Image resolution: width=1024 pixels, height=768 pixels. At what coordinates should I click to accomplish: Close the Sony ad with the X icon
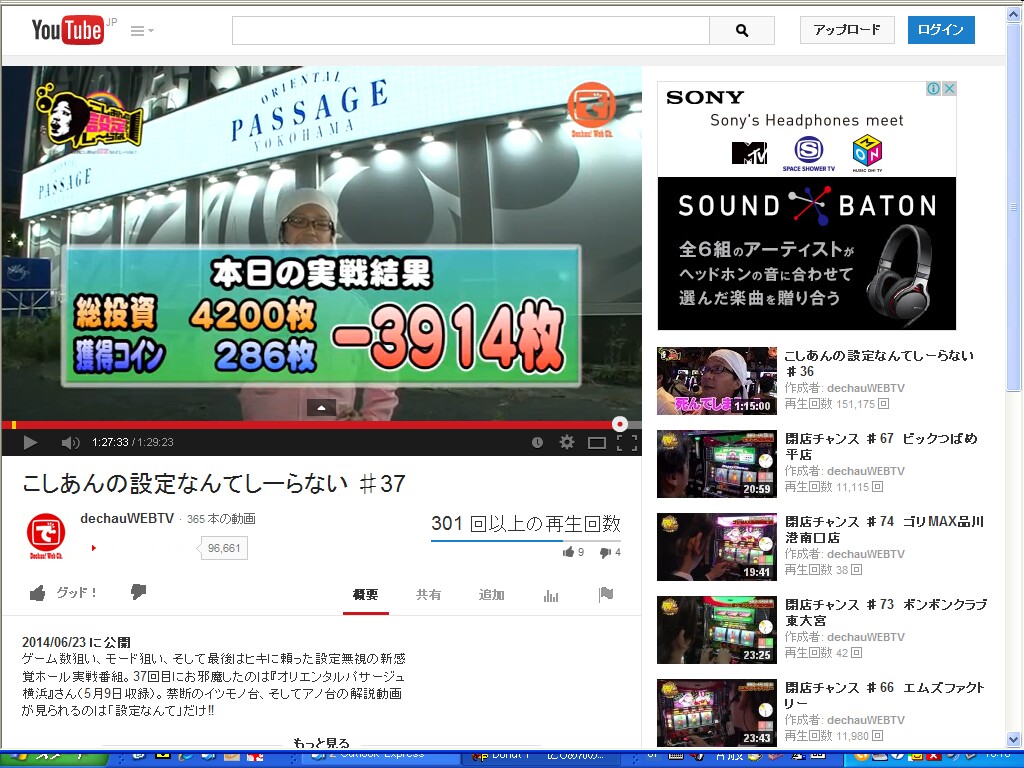tap(950, 88)
